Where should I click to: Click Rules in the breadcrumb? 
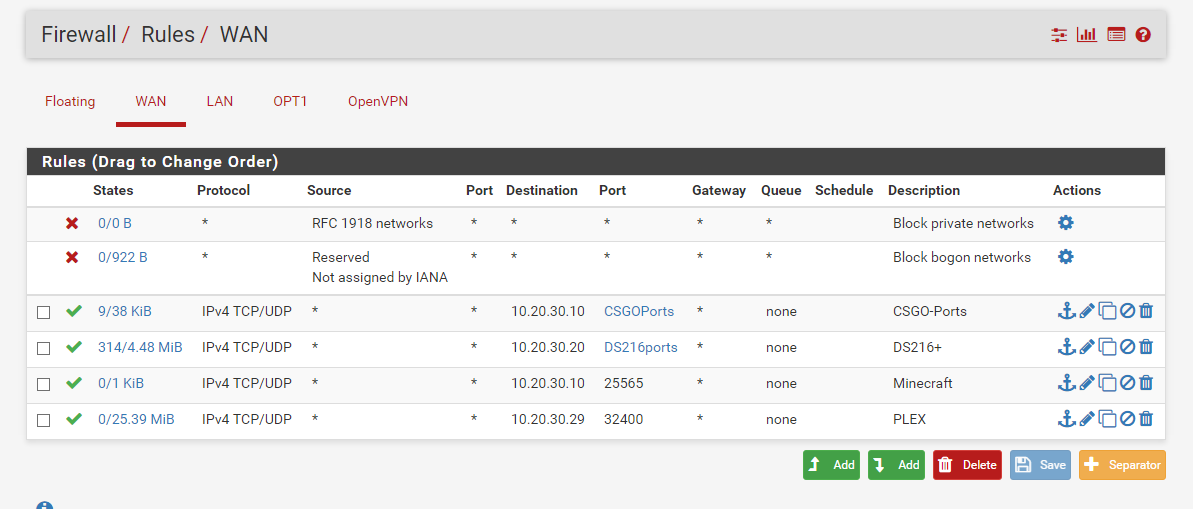[168, 34]
